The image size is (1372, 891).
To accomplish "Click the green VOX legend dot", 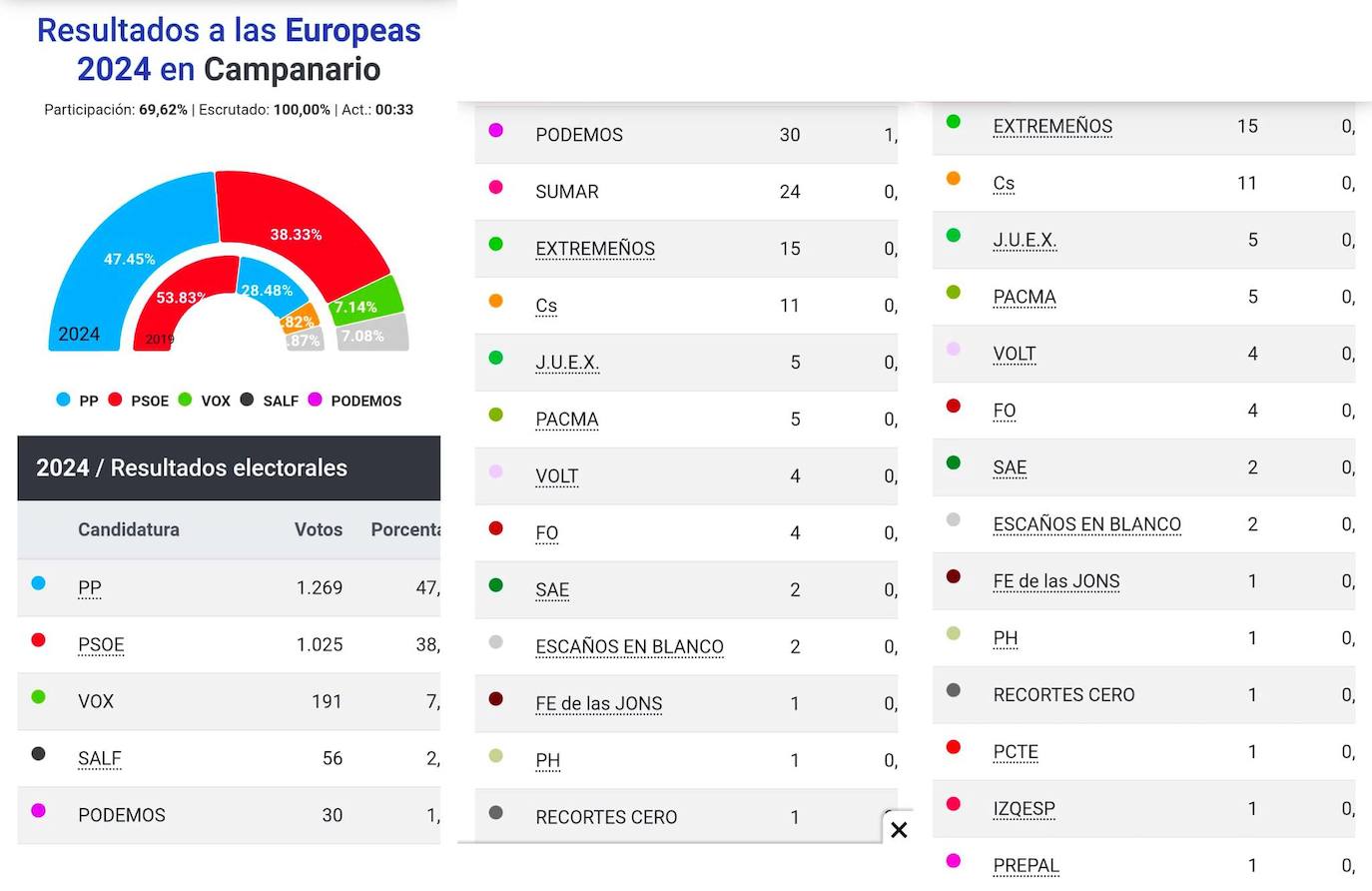I will coord(185,400).
